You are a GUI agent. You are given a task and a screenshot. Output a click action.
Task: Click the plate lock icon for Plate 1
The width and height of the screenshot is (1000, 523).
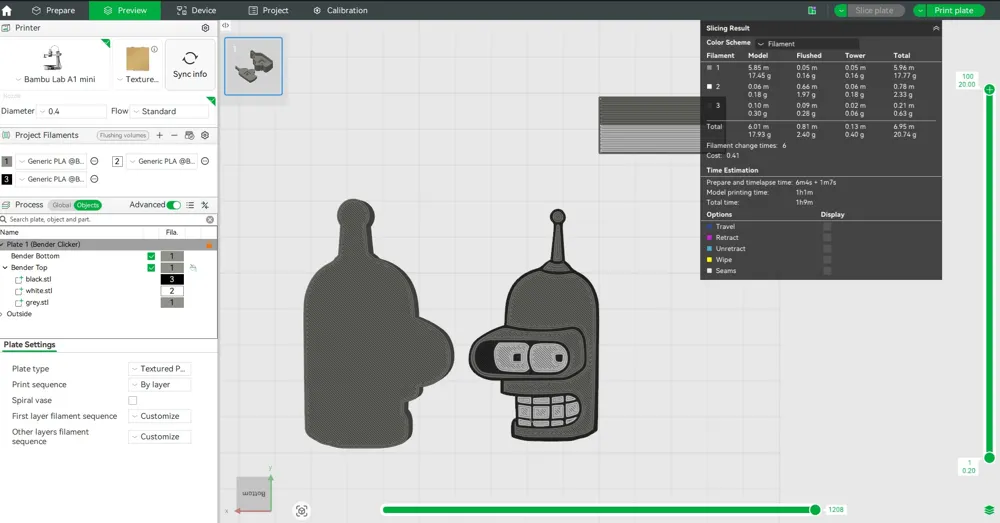[x=209, y=245]
